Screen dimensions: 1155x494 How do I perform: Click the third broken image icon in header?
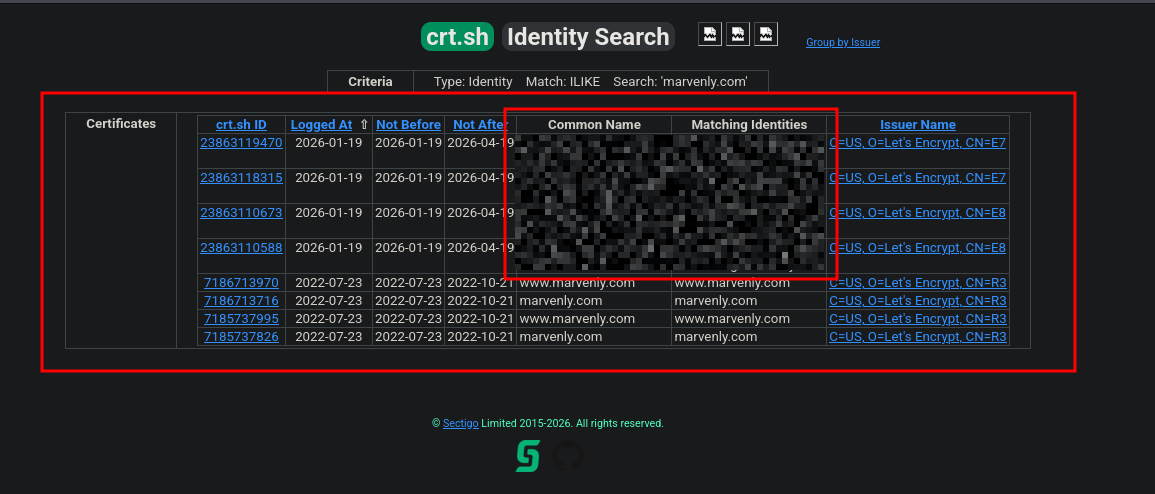765,34
